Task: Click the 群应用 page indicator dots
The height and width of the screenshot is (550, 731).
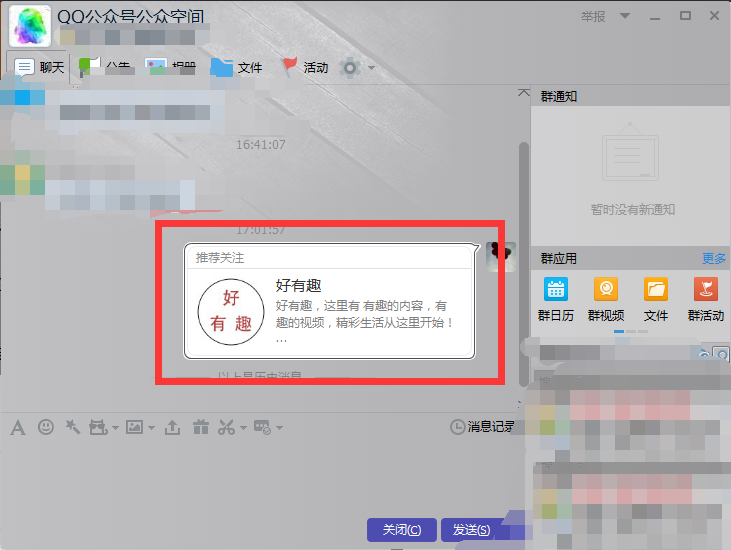Action: point(631,331)
